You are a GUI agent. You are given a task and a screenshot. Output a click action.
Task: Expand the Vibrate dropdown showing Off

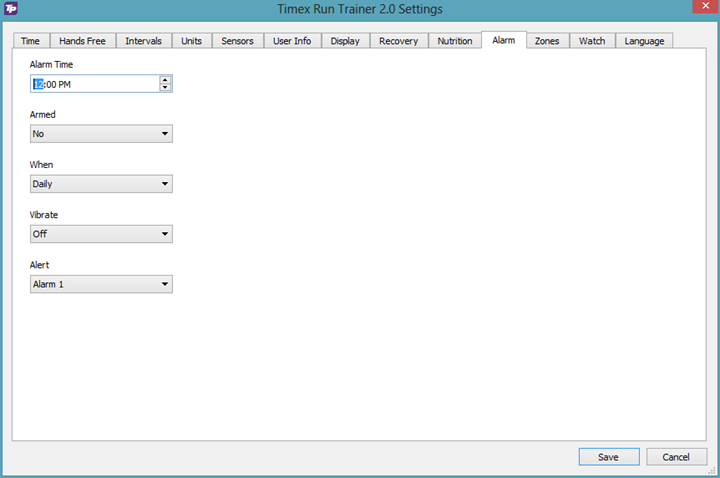click(101, 234)
